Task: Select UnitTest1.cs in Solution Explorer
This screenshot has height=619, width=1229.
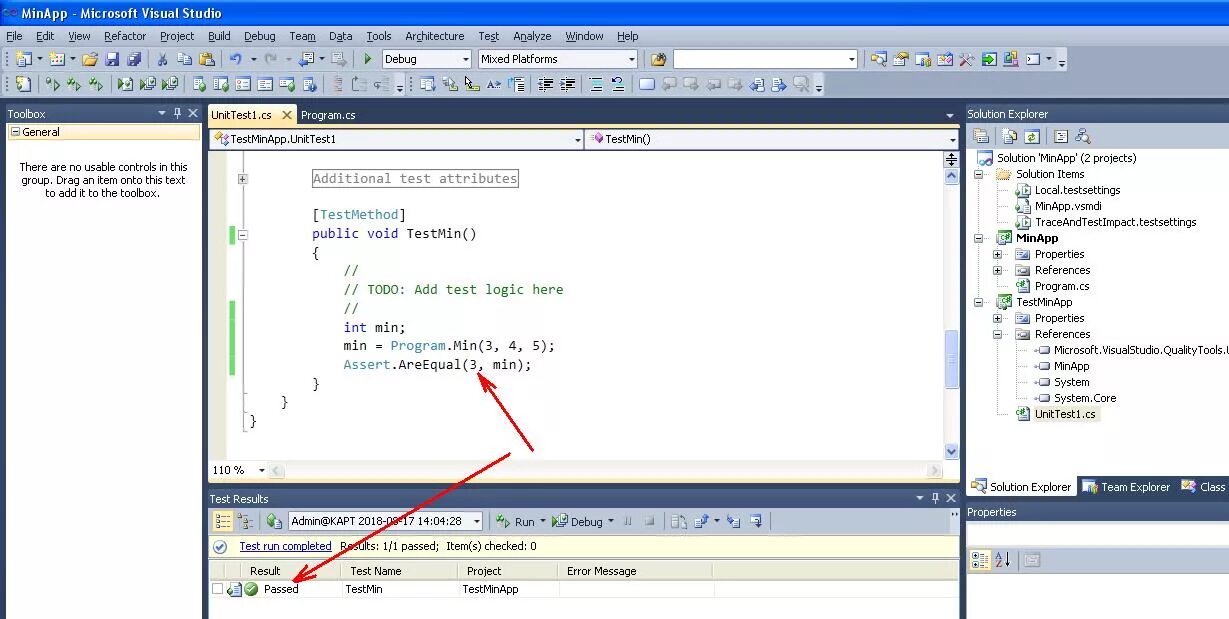Action: [1065, 414]
